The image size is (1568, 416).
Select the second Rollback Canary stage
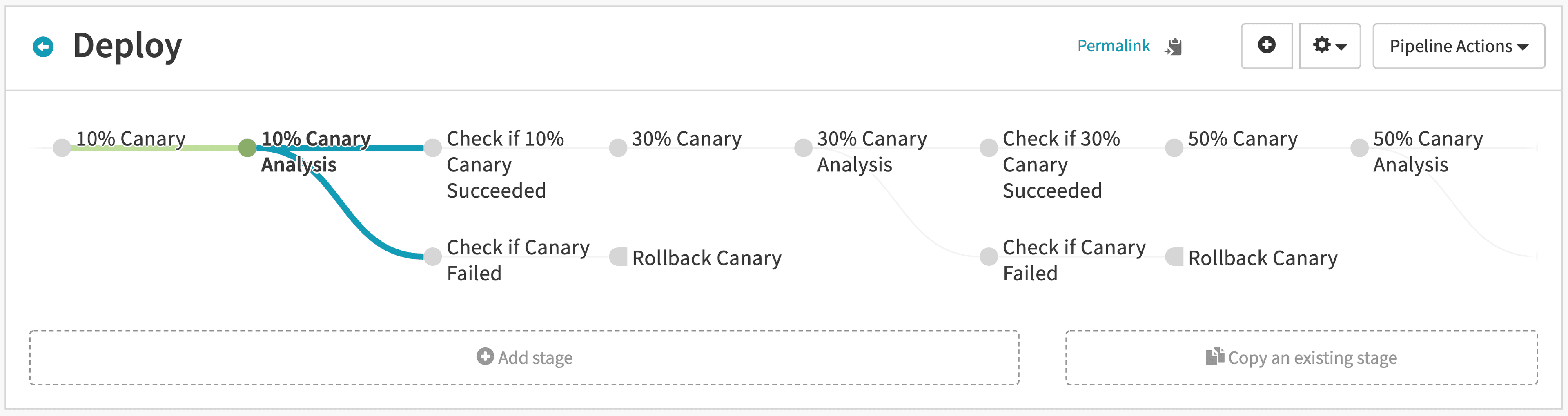1174,257
